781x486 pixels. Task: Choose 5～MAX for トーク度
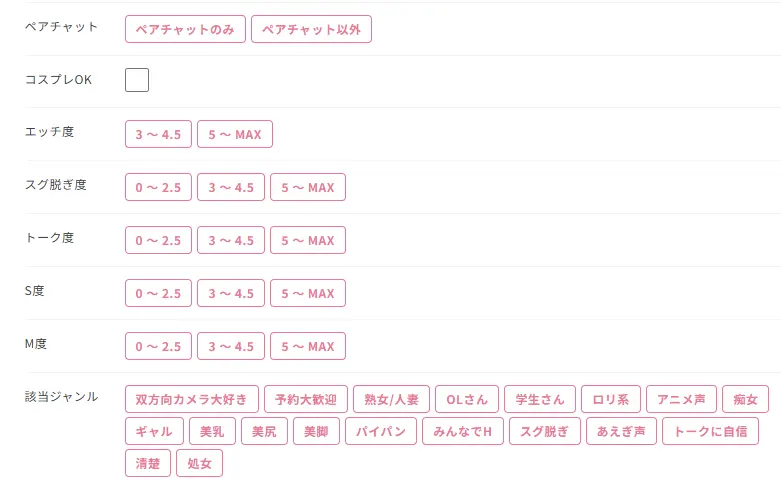308,240
